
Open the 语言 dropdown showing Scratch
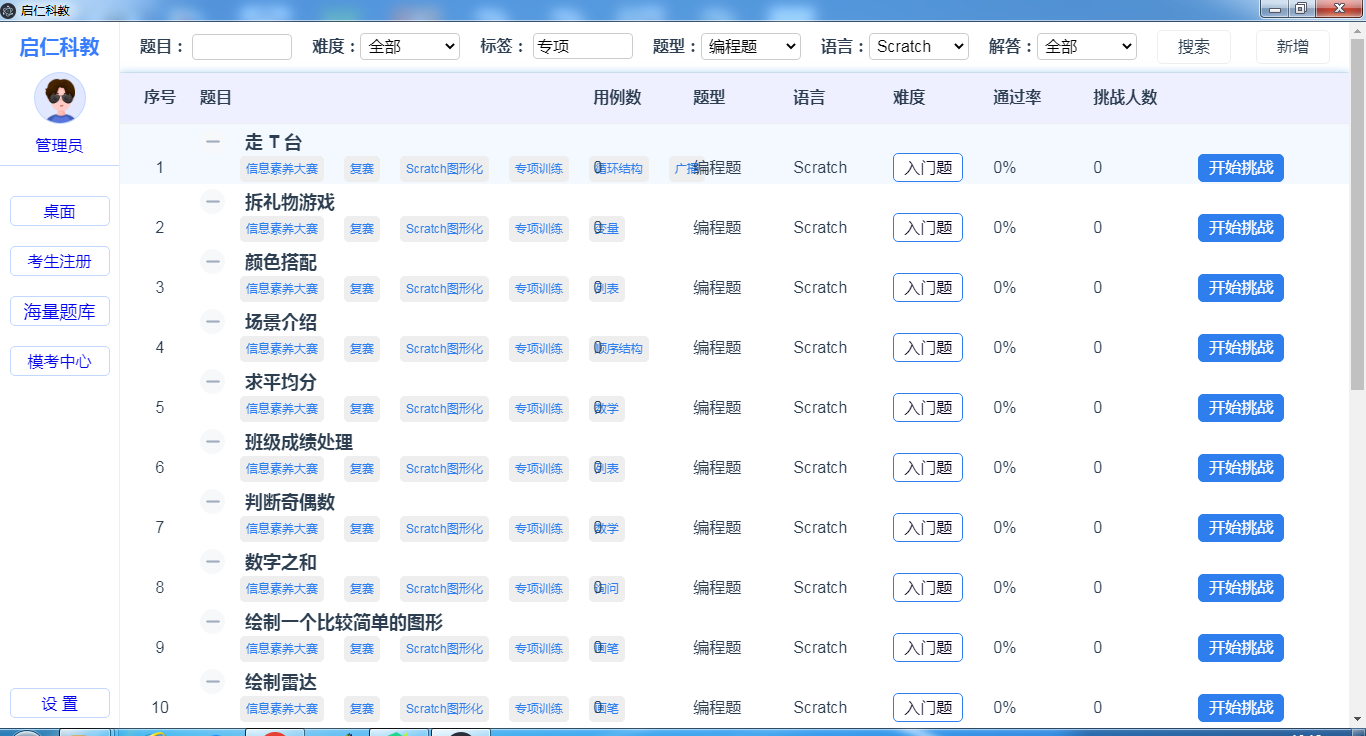[x=918, y=46]
